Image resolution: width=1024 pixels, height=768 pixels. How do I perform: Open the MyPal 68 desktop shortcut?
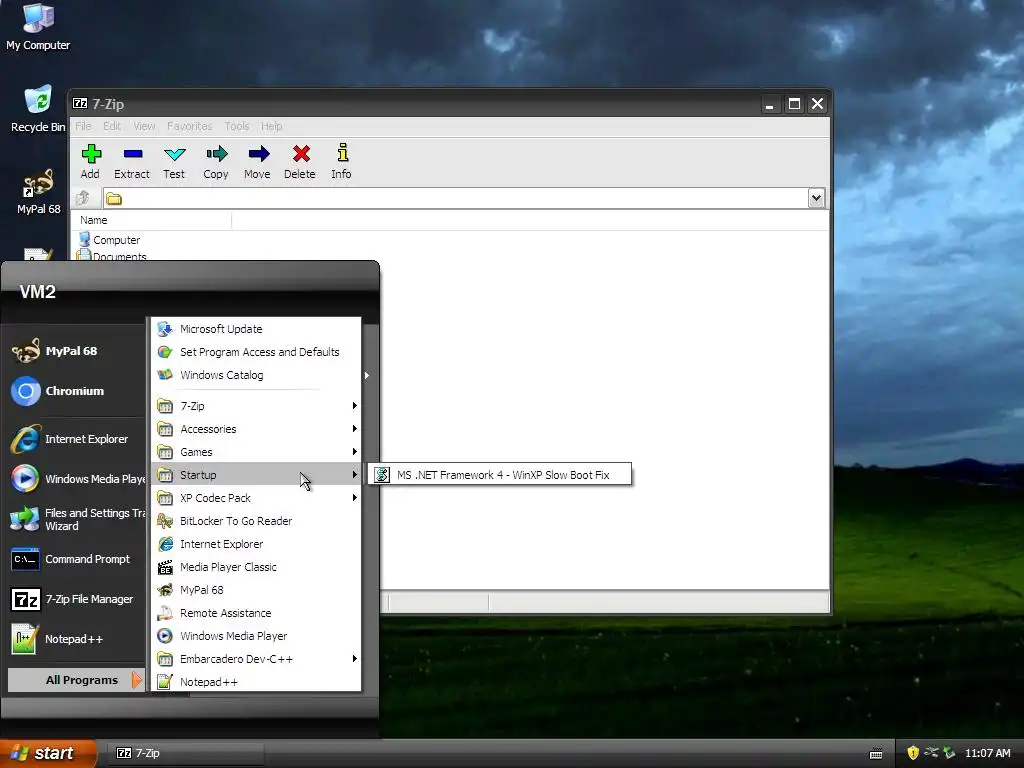click(x=38, y=192)
